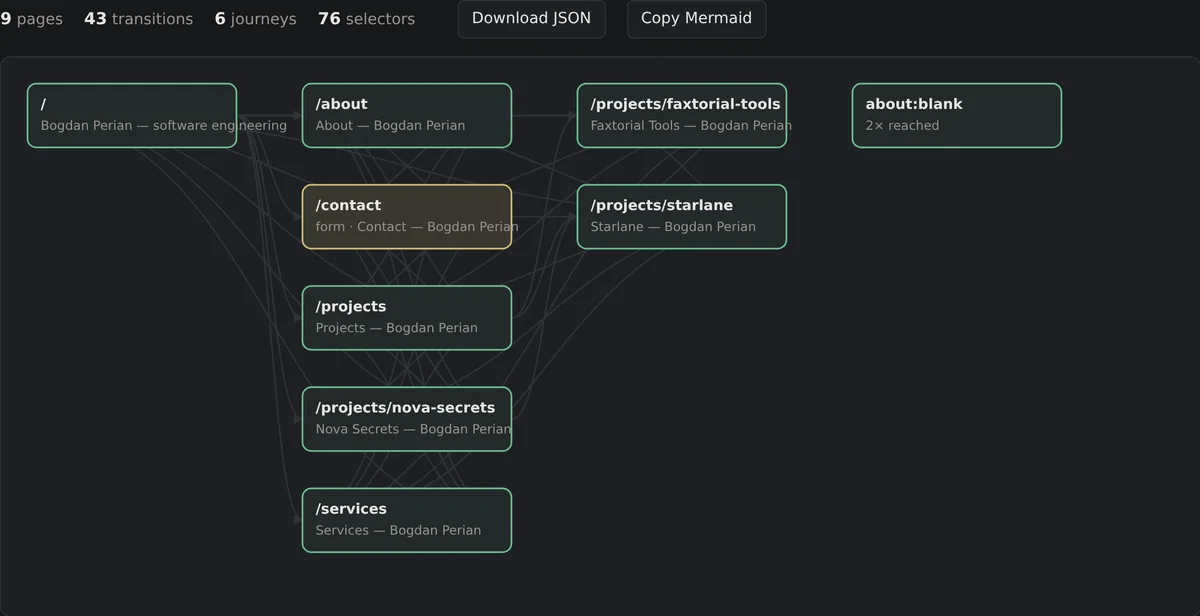Select the about:blank node

coord(957,115)
